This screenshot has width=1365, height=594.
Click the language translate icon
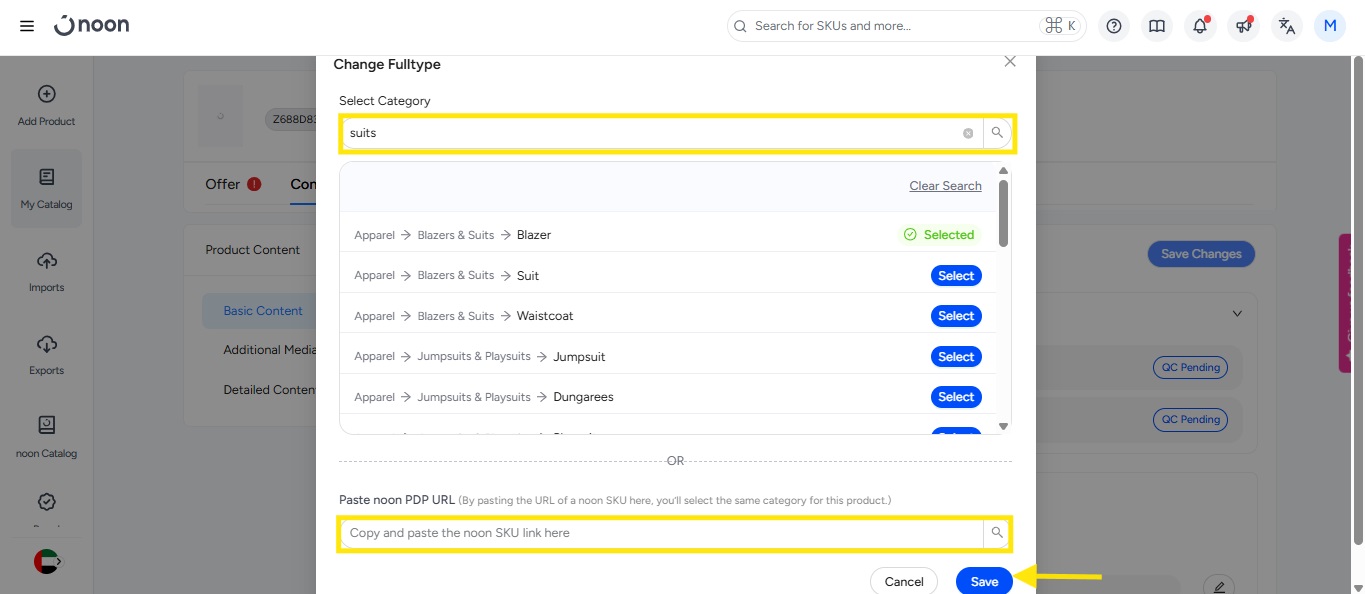[x=1287, y=26]
